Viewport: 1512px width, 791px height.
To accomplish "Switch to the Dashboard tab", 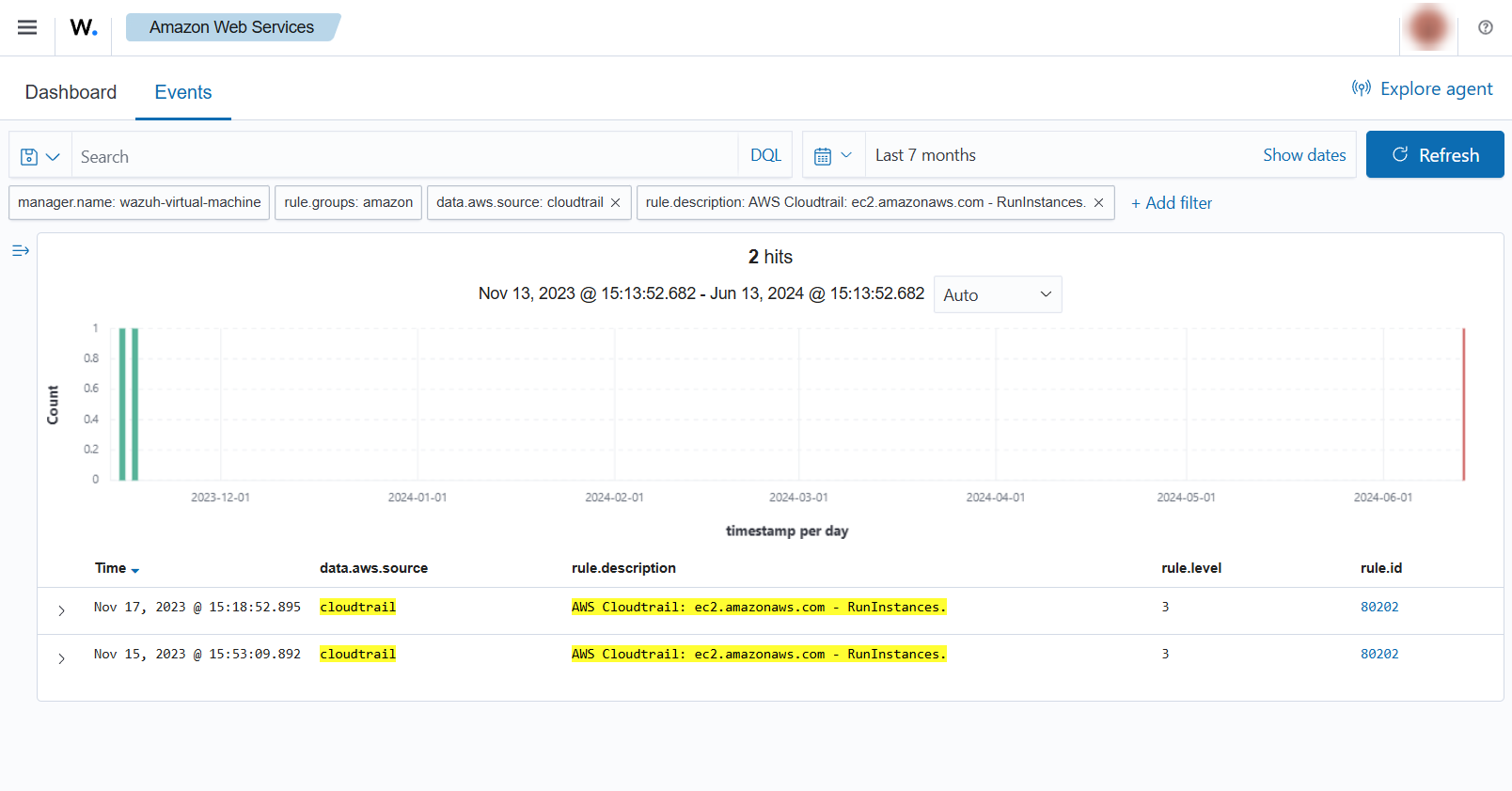I will tap(71, 92).
